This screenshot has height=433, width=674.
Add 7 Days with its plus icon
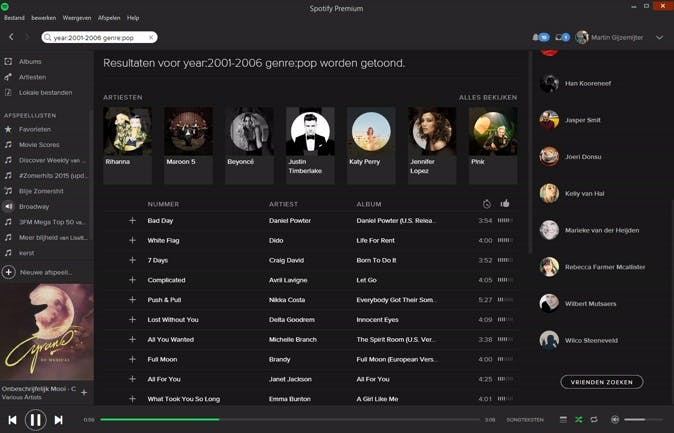(x=132, y=260)
